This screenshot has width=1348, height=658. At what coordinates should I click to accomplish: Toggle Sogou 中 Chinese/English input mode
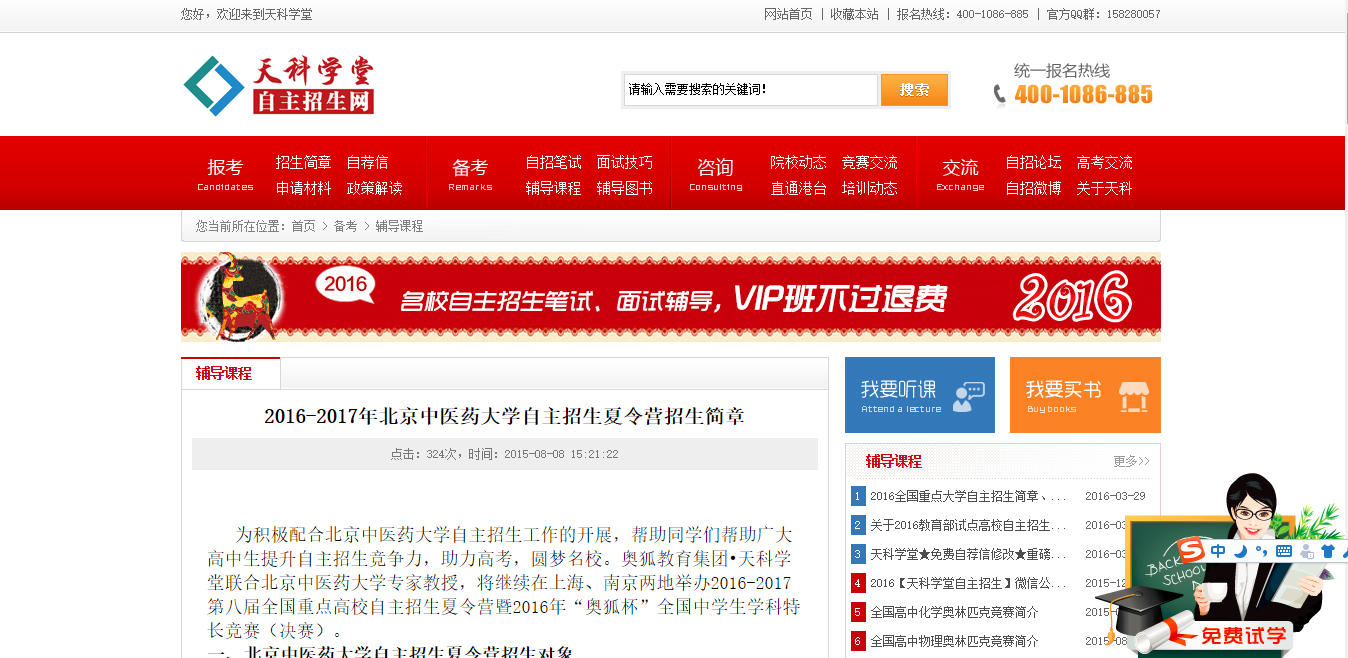click(1218, 551)
